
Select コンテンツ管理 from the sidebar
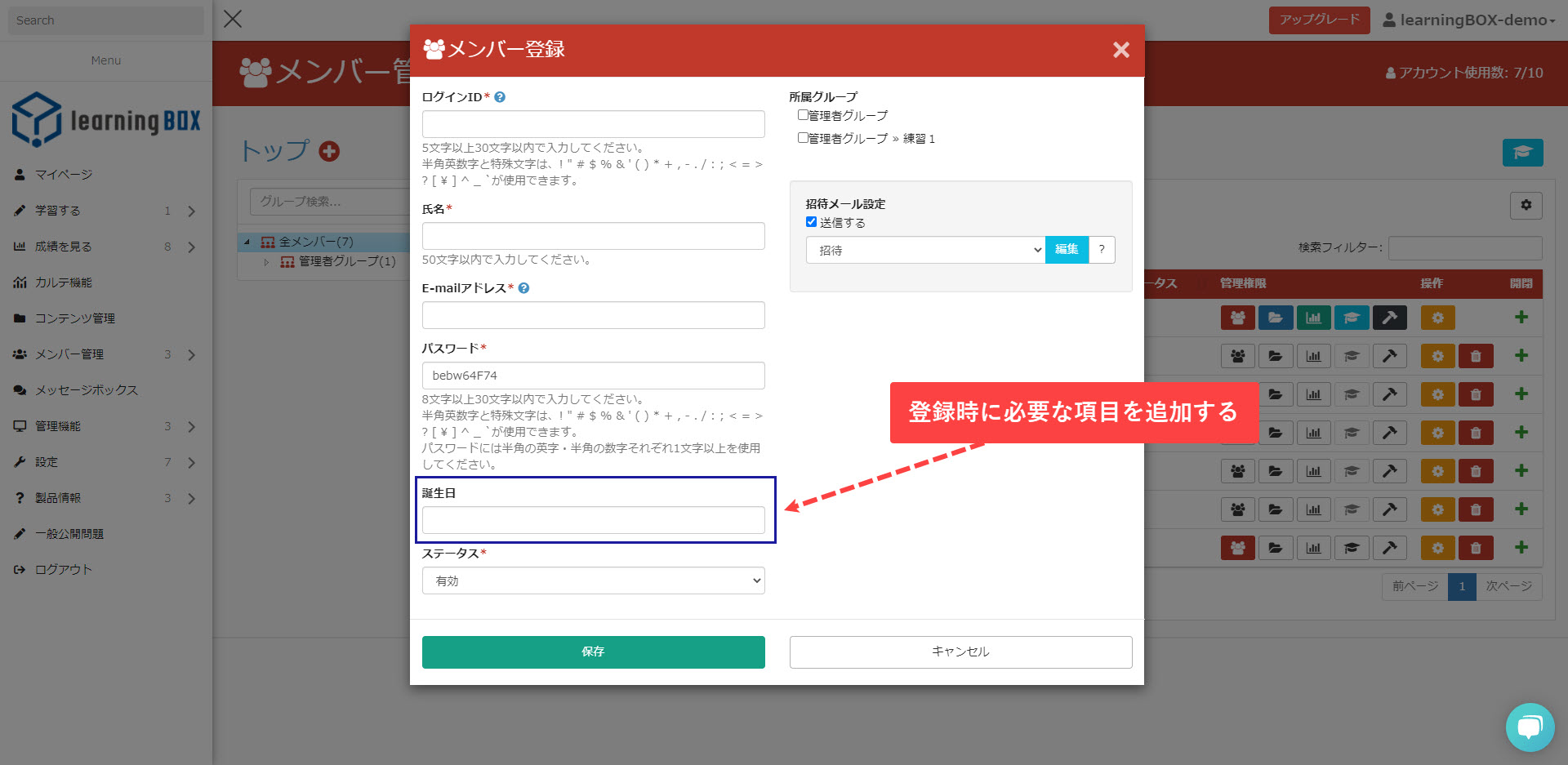pyautogui.click(x=74, y=318)
